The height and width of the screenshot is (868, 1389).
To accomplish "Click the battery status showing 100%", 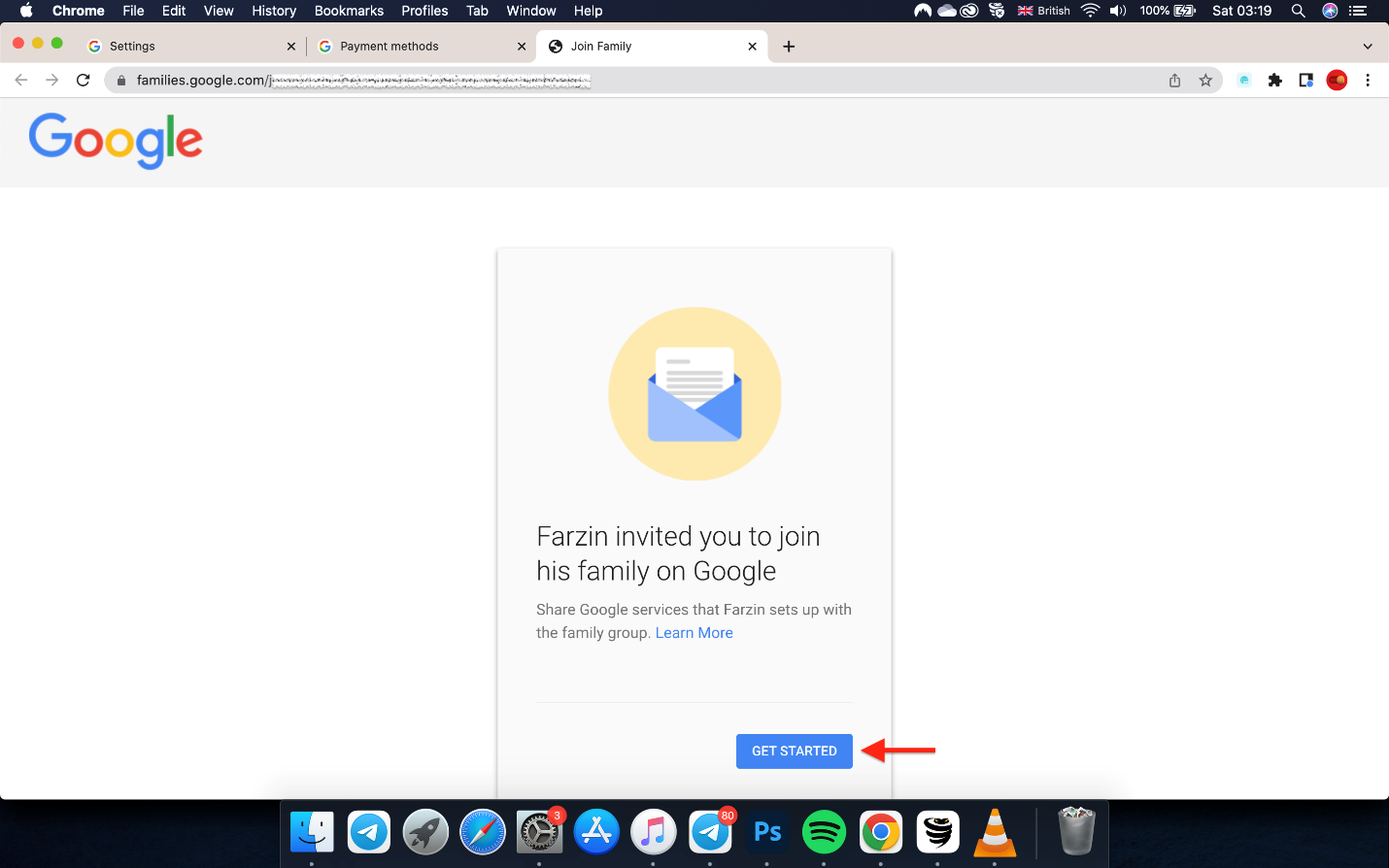I will pos(1168,11).
